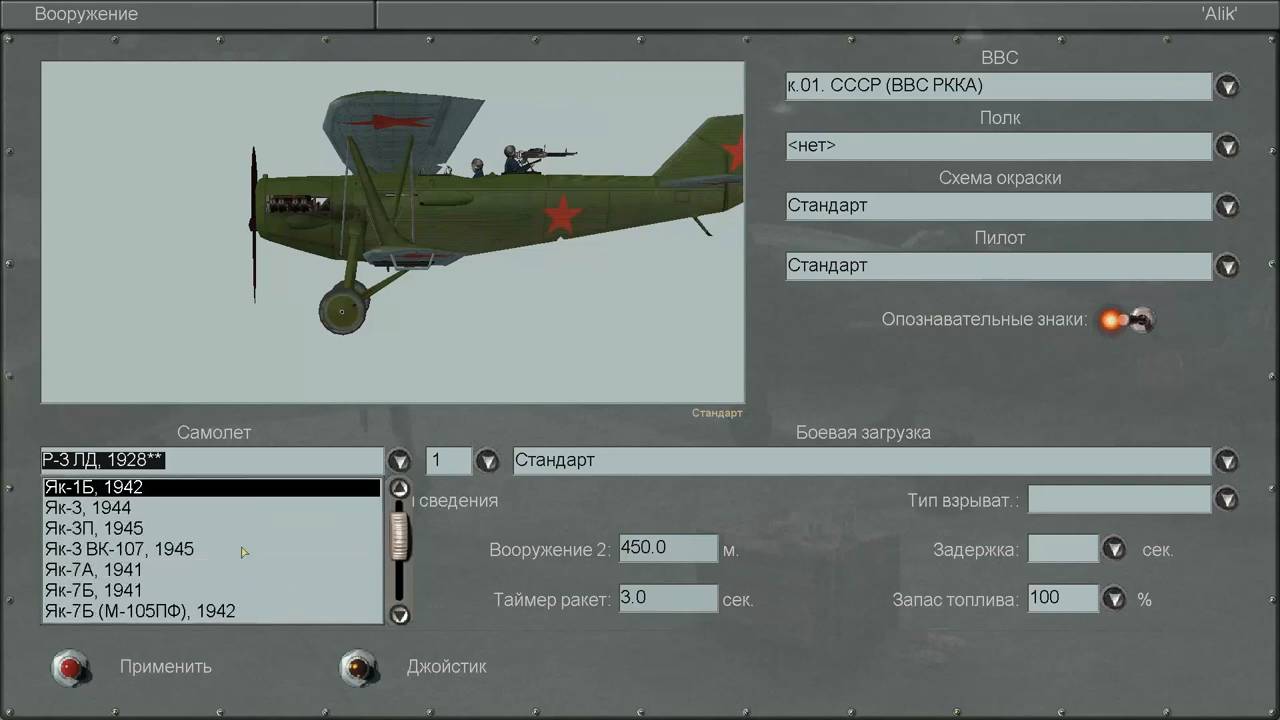Expand the Тип взрыват. dropdown
This screenshot has height=720, width=1280.
tap(1227, 499)
